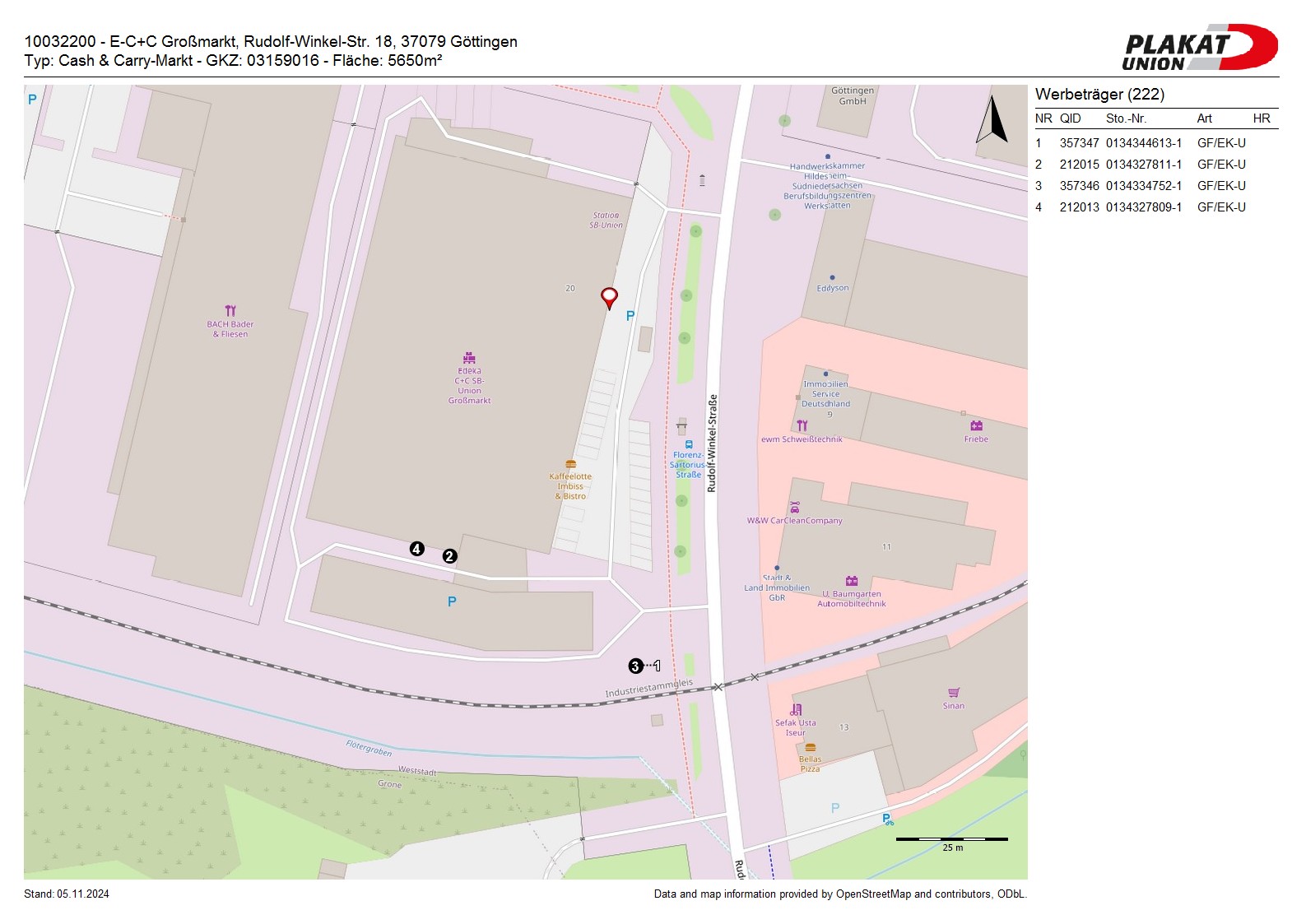Click the Edeka C+C Großmarkt shop icon
The width and height of the screenshot is (1306, 924).
pyautogui.click(x=469, y=358)
